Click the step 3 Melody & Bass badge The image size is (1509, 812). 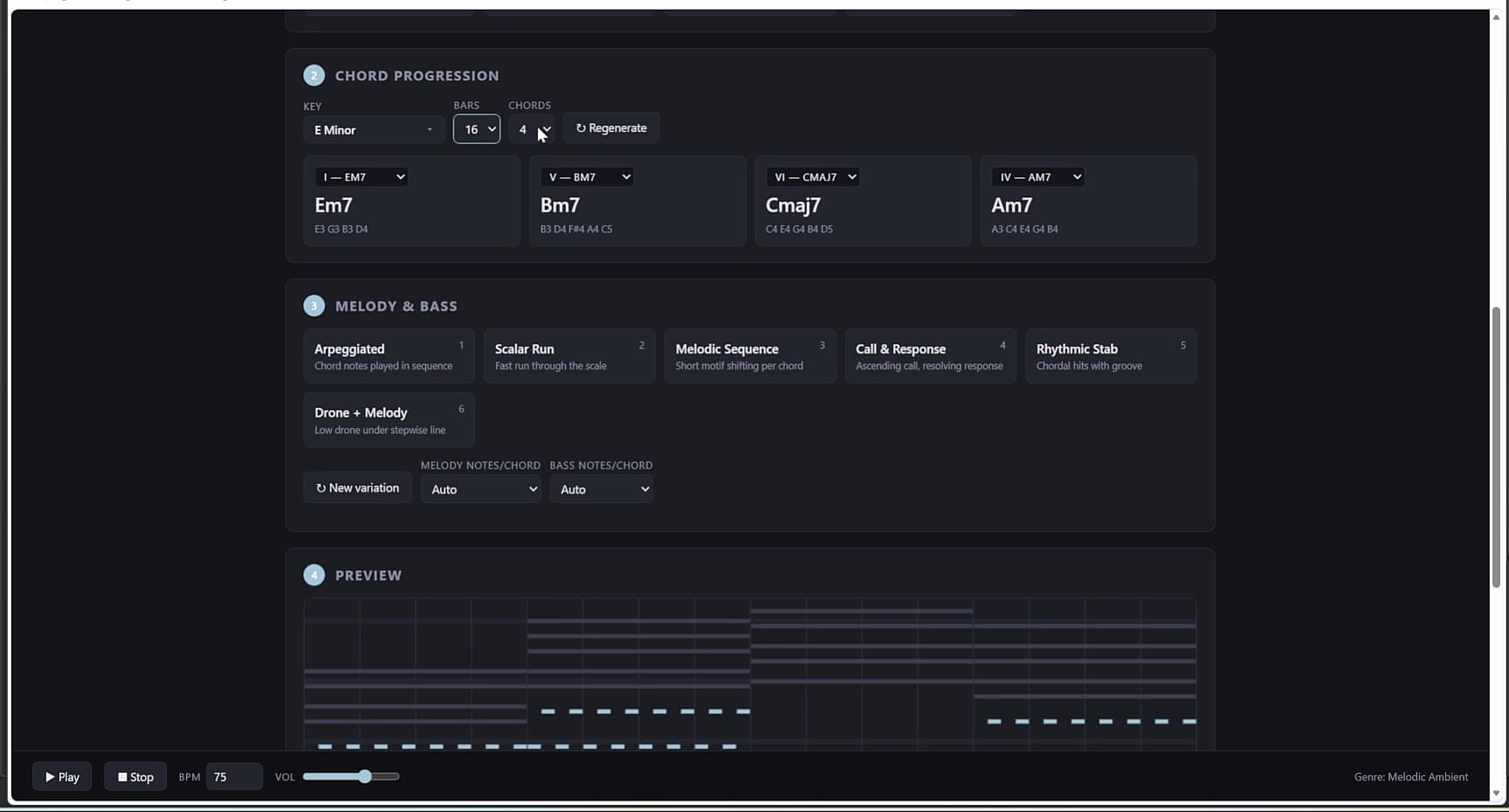click(x=314, y=306)
